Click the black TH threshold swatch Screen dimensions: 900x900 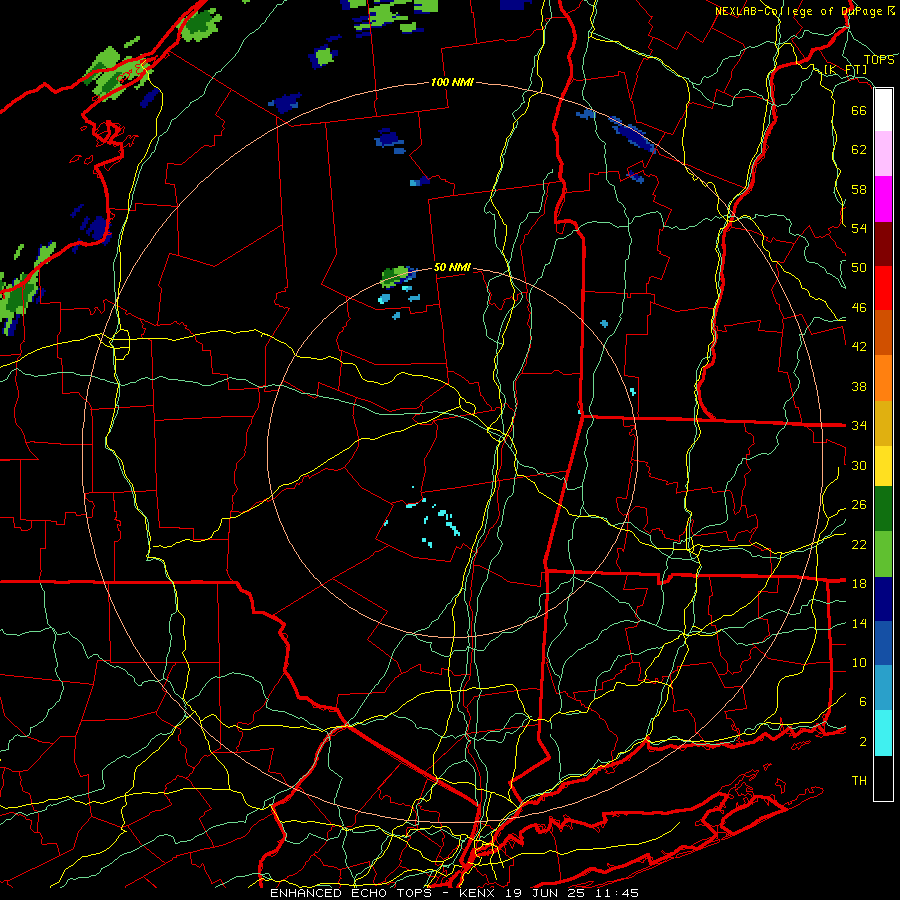pyautogui.click(x=883, y=778)
